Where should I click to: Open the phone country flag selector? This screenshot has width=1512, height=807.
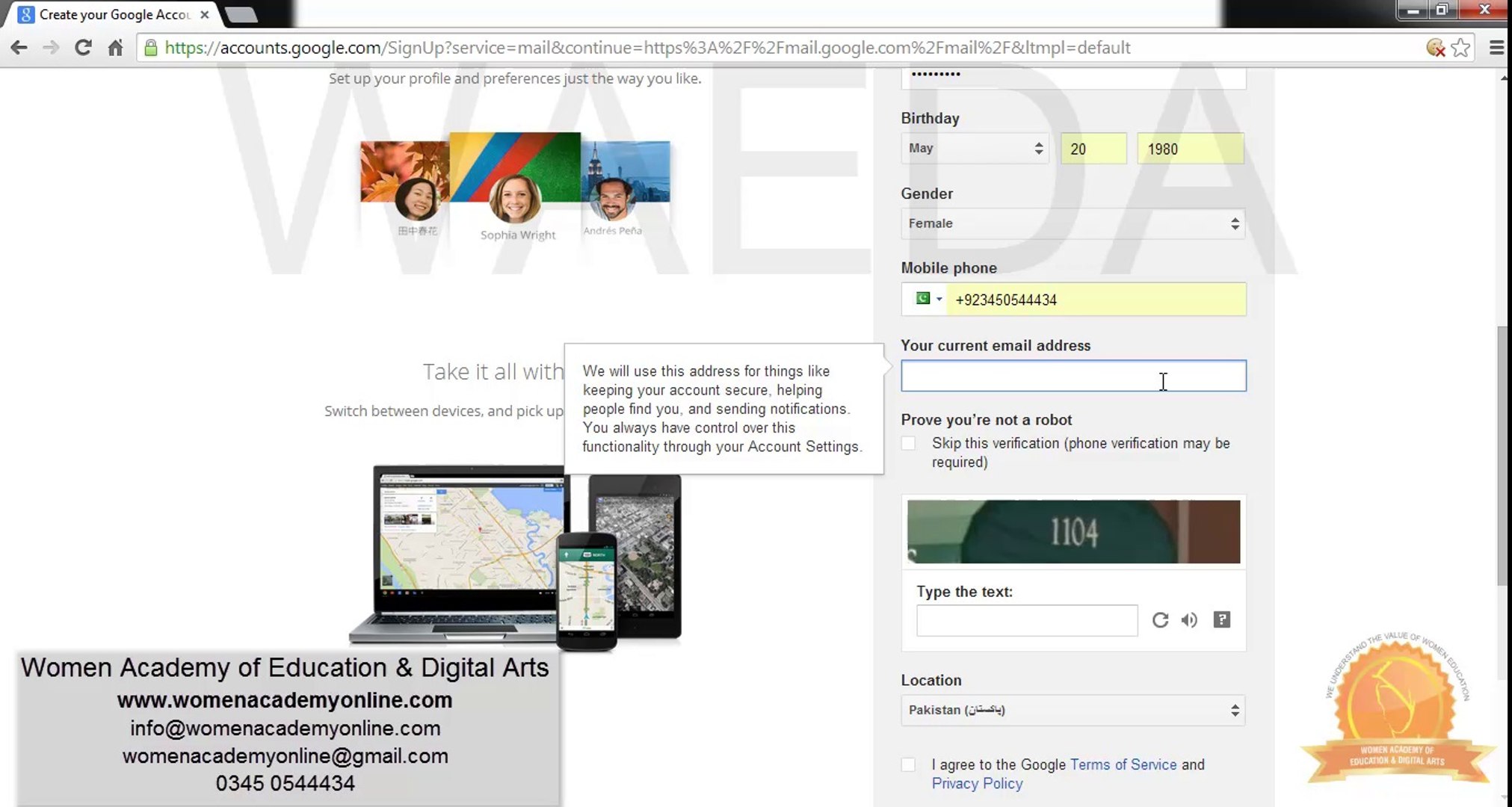[928, 300]
